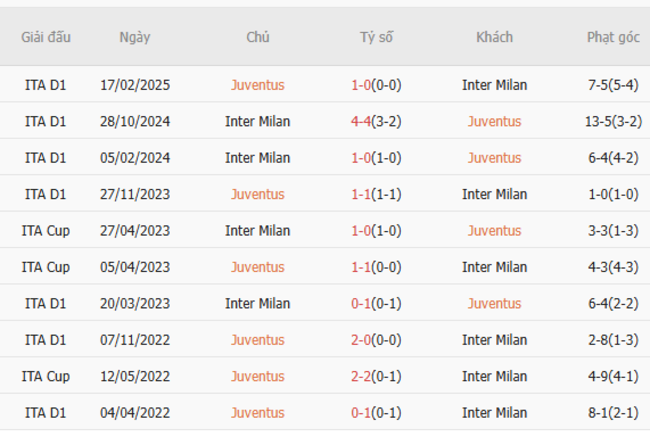Click ITA Cup label for 05/04/2023 match

[x=46, y=267]
